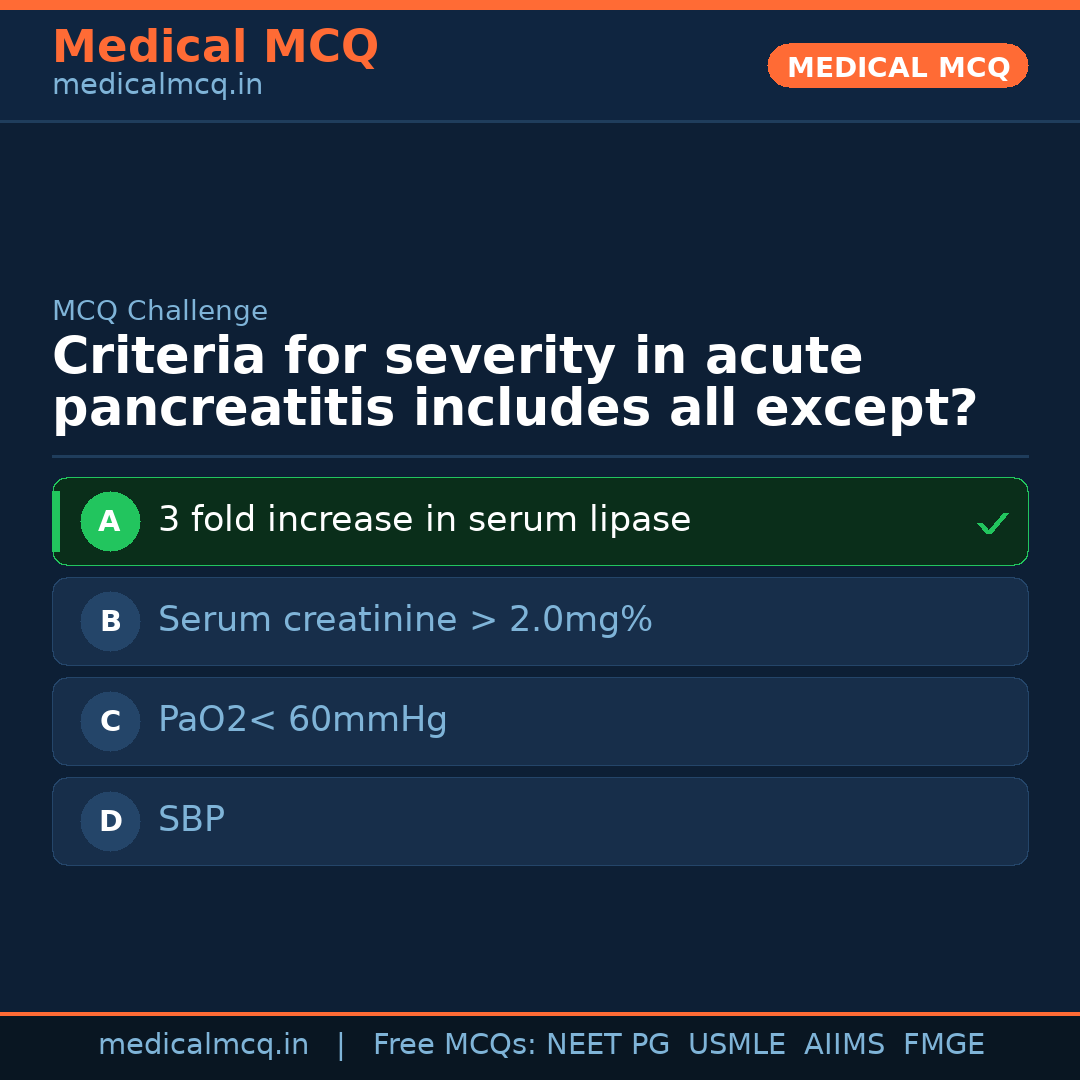Select the 'SBP' answer text
1080x1080 pixels.
(x=191, y=820)
